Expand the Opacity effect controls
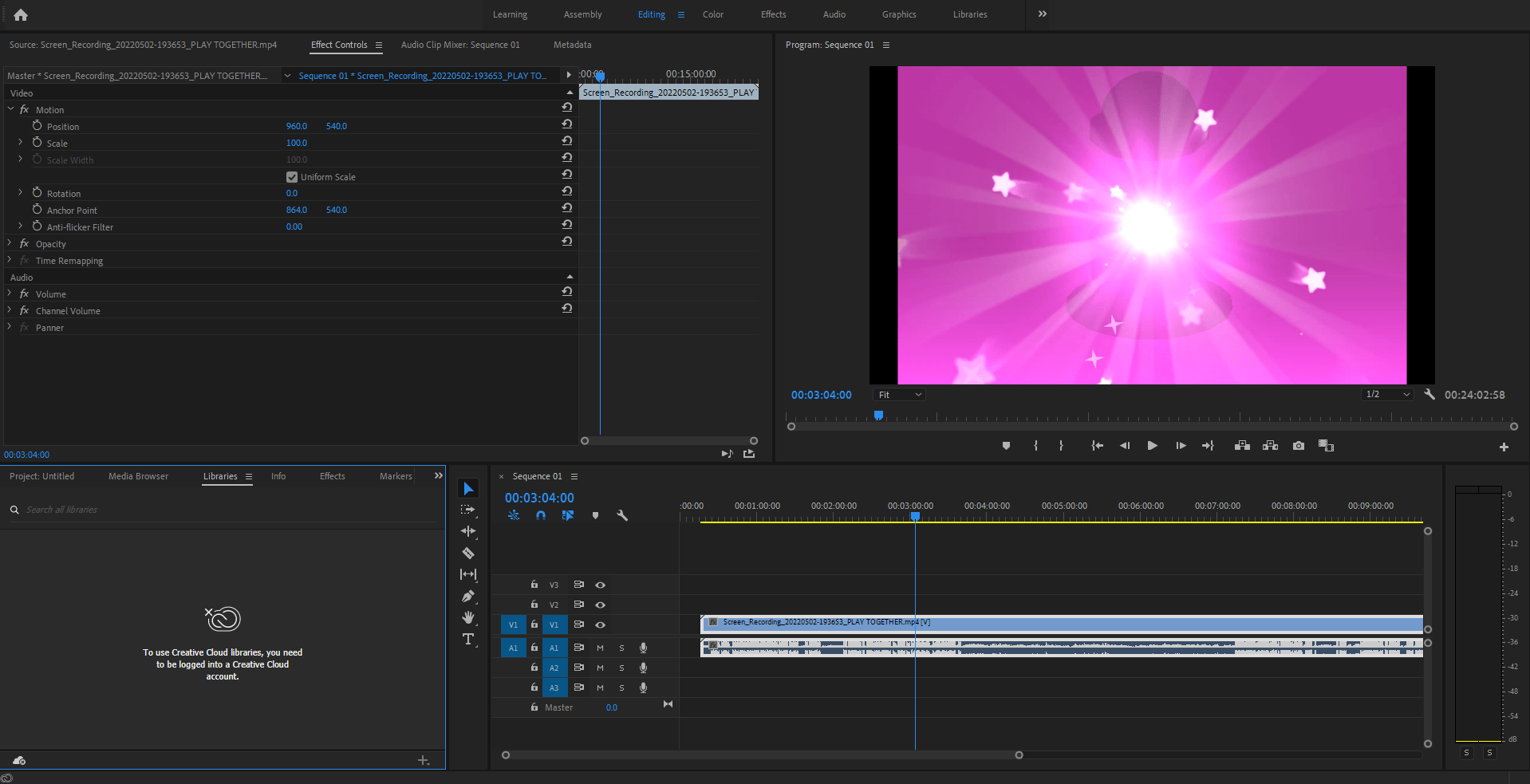The width and height of the screenshot is (1530, 784). [x=10, y=243]
